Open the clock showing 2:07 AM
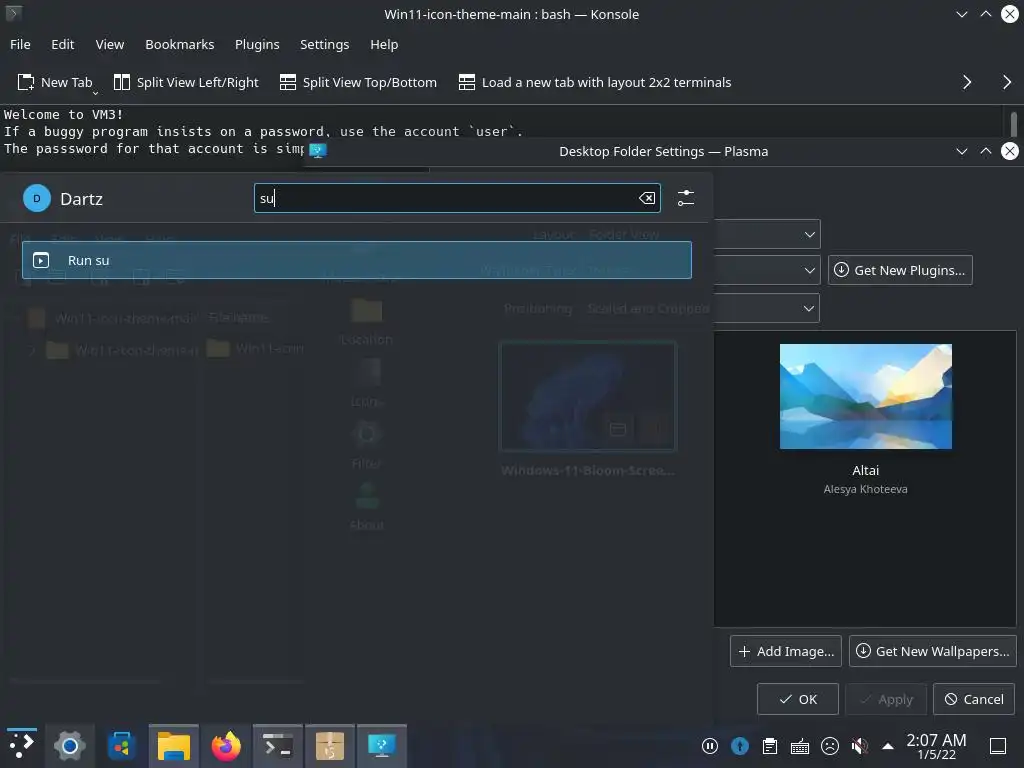 [x=936, y=746]
